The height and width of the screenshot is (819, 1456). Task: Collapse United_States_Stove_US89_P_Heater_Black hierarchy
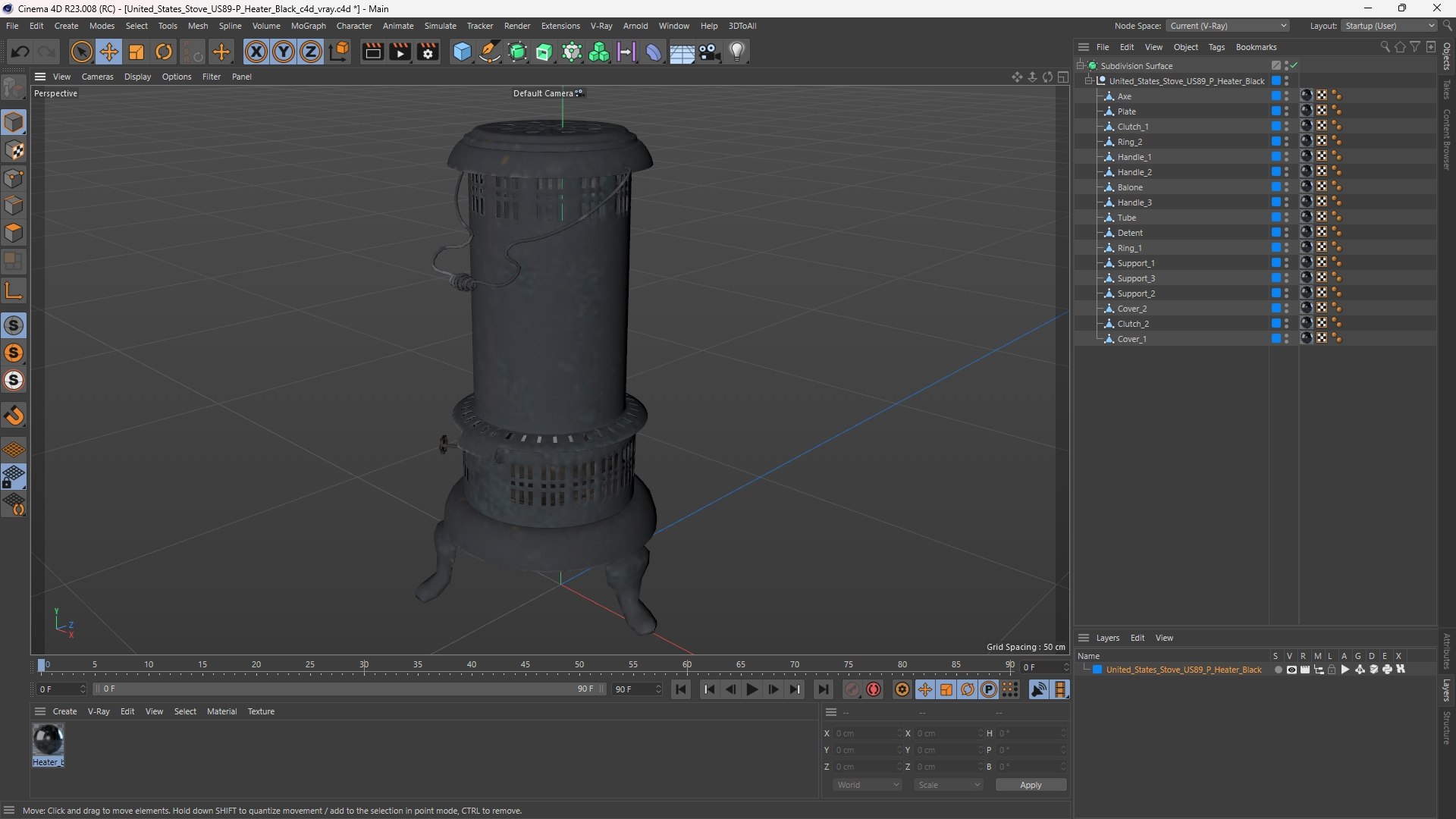(1089, 81)
